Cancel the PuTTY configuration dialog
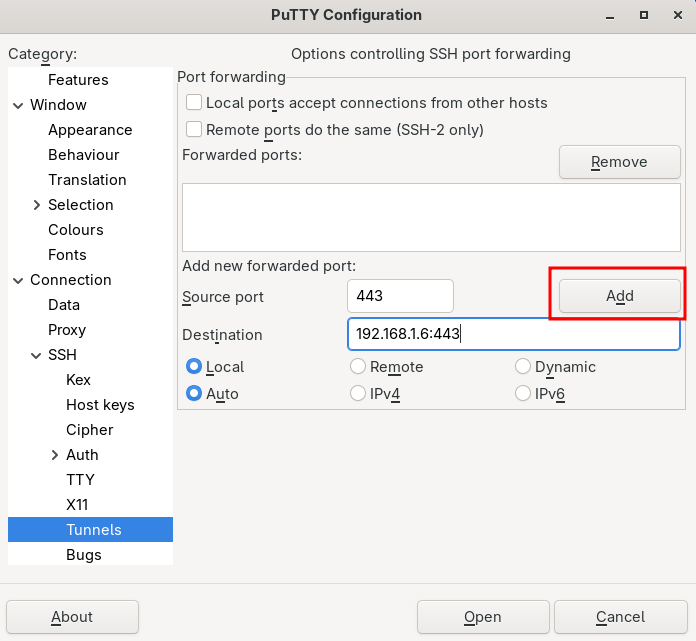This screenshot has height=641, width=696. [x=621, y=617]
